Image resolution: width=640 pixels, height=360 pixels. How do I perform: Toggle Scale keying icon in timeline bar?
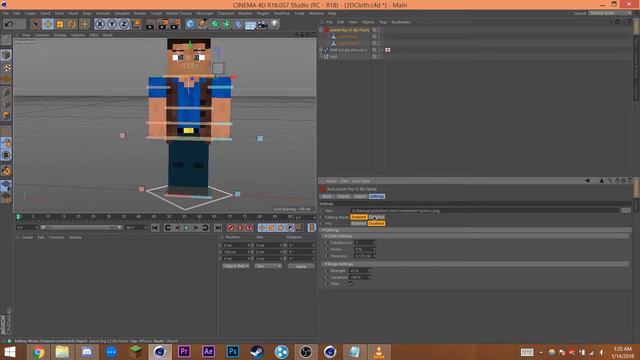point(271,227)
